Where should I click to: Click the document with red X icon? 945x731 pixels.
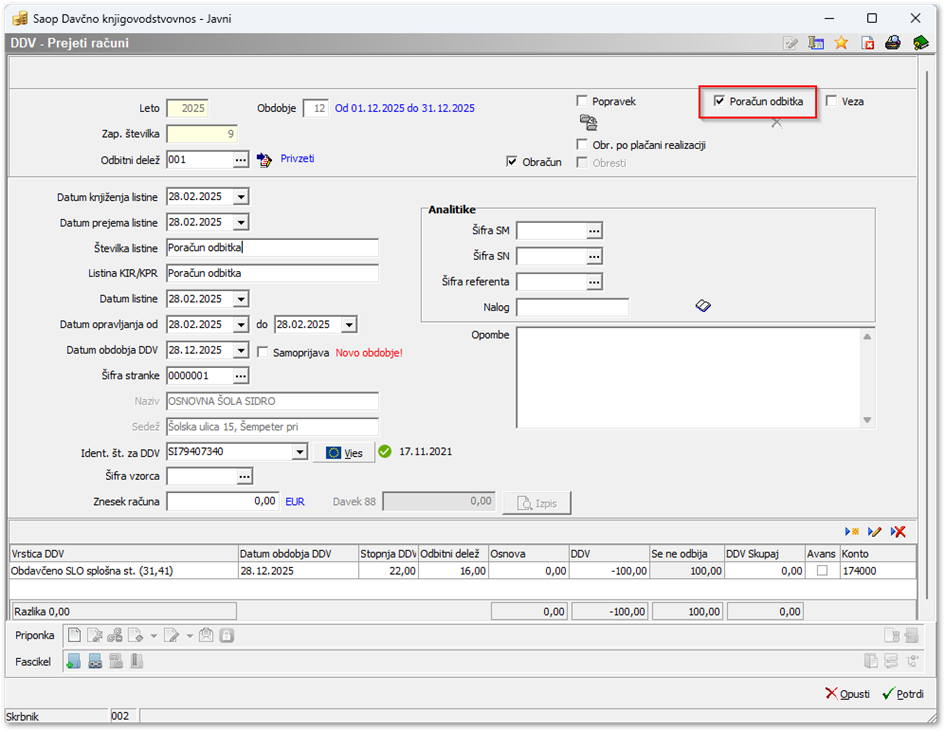tap(867, 43)
